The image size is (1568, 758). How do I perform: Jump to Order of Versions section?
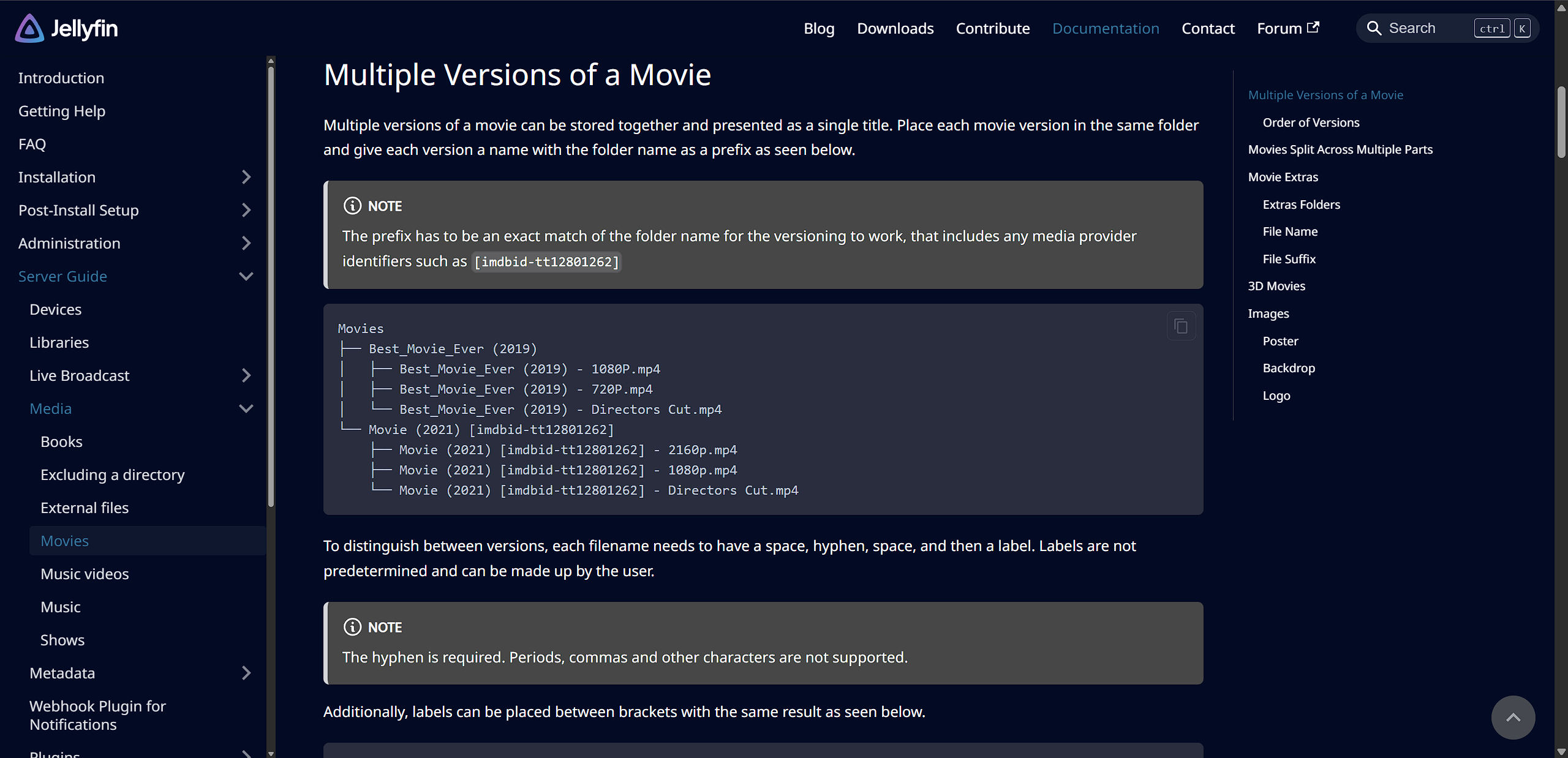click(1311, 122)
